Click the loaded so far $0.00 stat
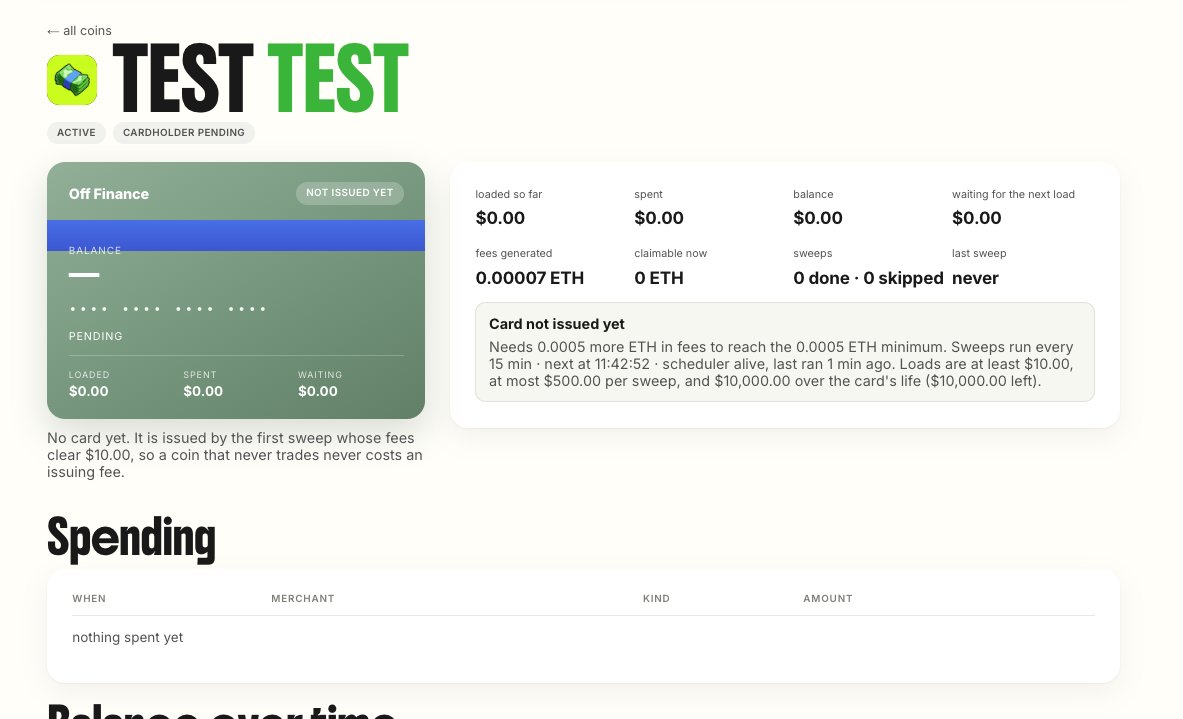Image resolution: width=1183 pixels, height=719 pixels. [500, 218]
